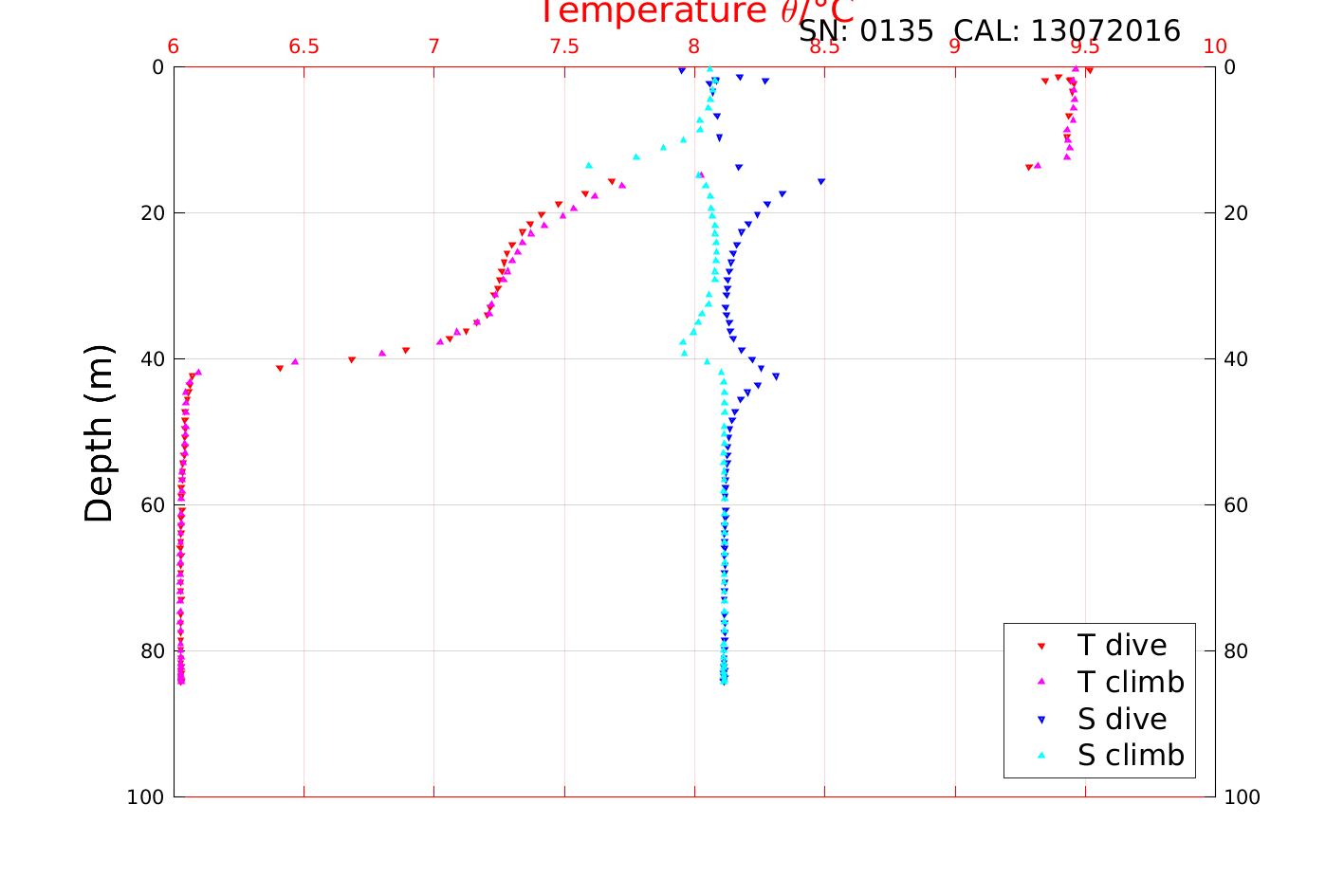Click temperature tick label 7
The height and width of the screenshot is (896, 1344).
click(x=433, y=47)
